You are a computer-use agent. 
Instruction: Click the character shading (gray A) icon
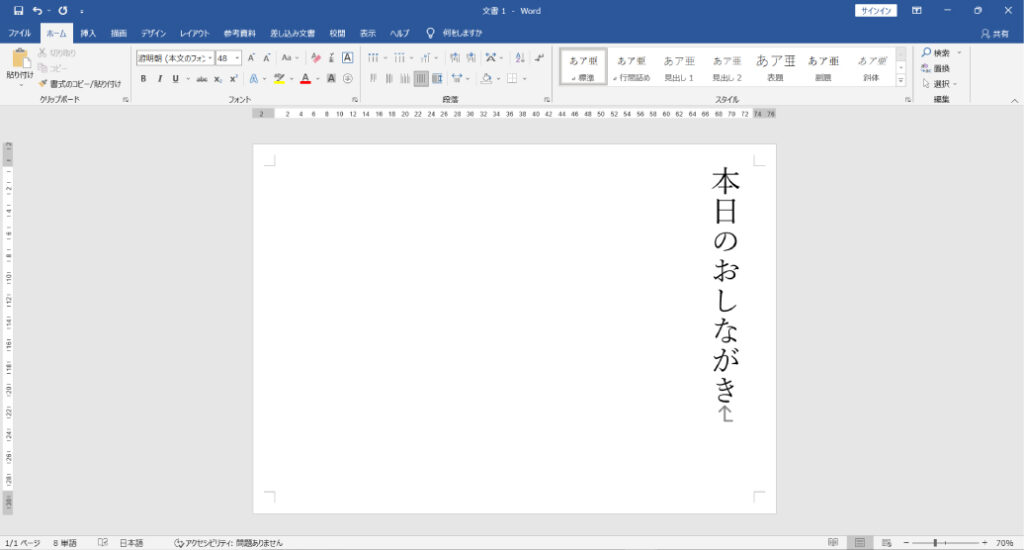tap(331, 78)
